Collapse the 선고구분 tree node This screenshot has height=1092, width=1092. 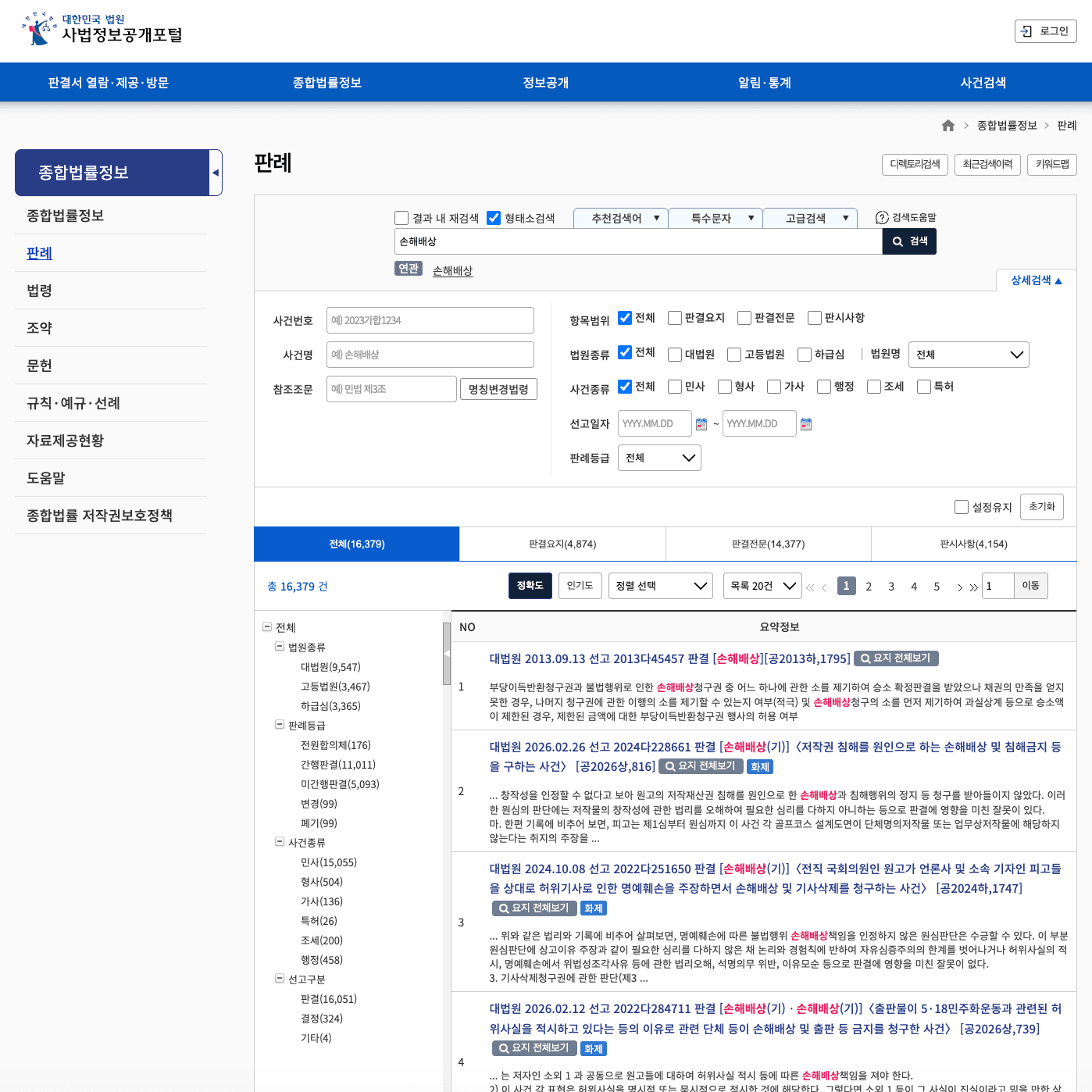point(280,979)
